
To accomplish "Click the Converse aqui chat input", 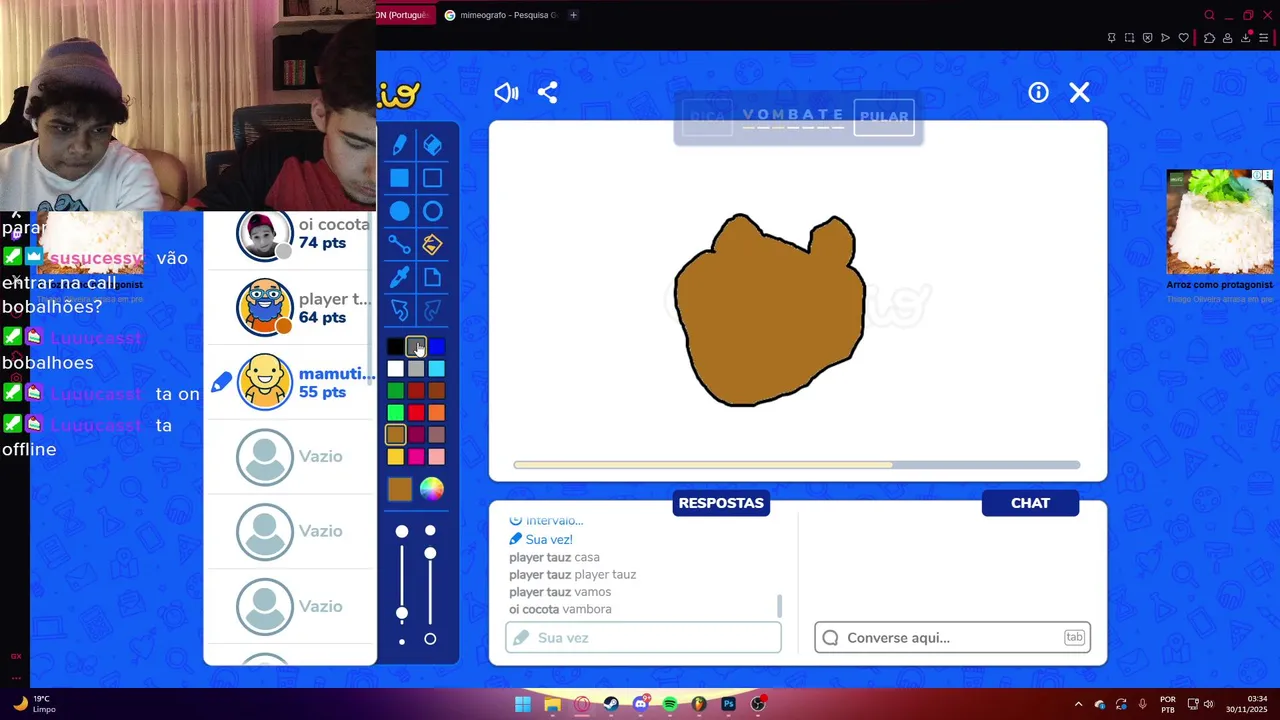I will 952,638.
